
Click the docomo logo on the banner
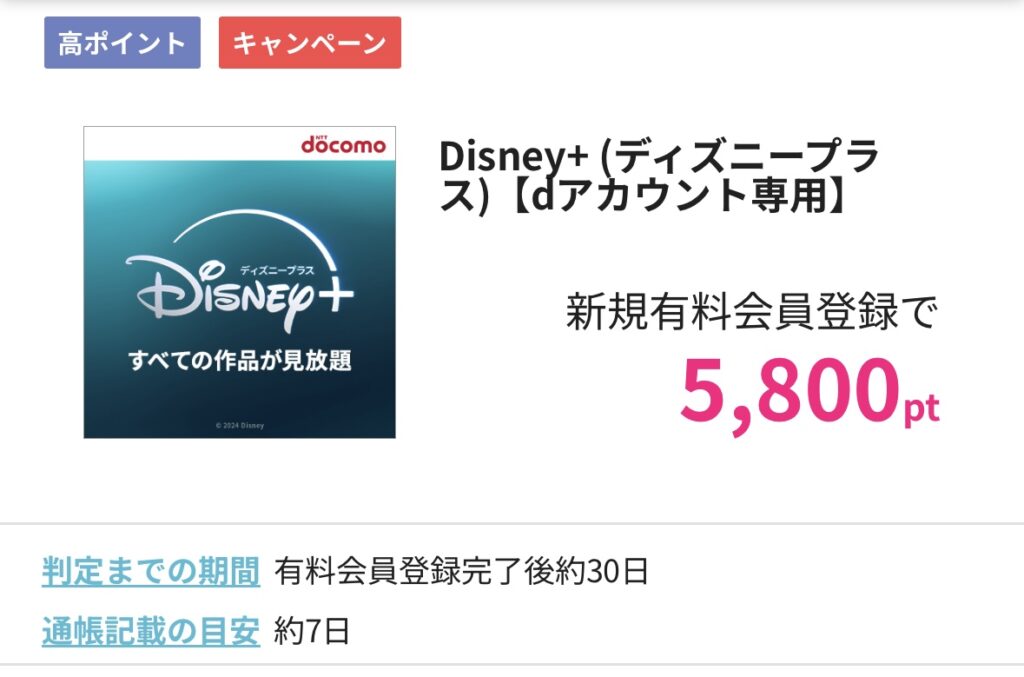[x=344, y=144]
